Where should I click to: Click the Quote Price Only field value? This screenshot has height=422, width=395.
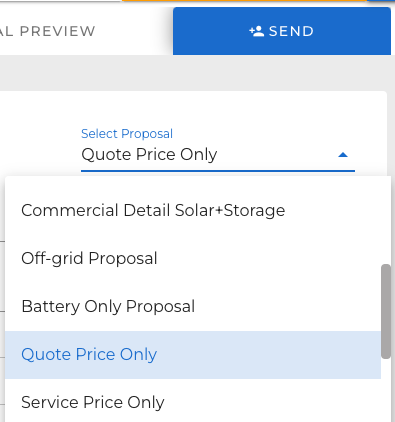149,155
